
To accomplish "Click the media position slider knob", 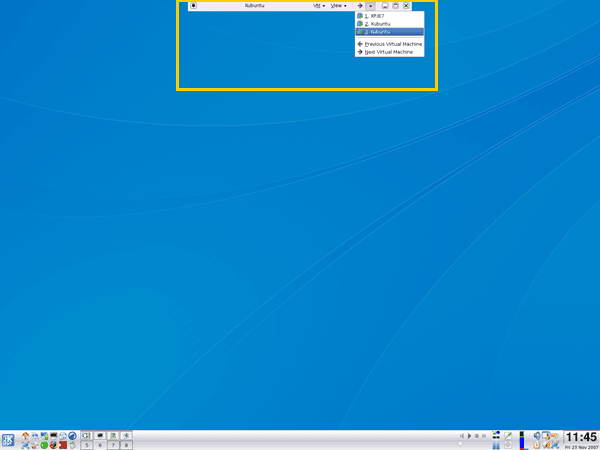I will tap(460, 444).
